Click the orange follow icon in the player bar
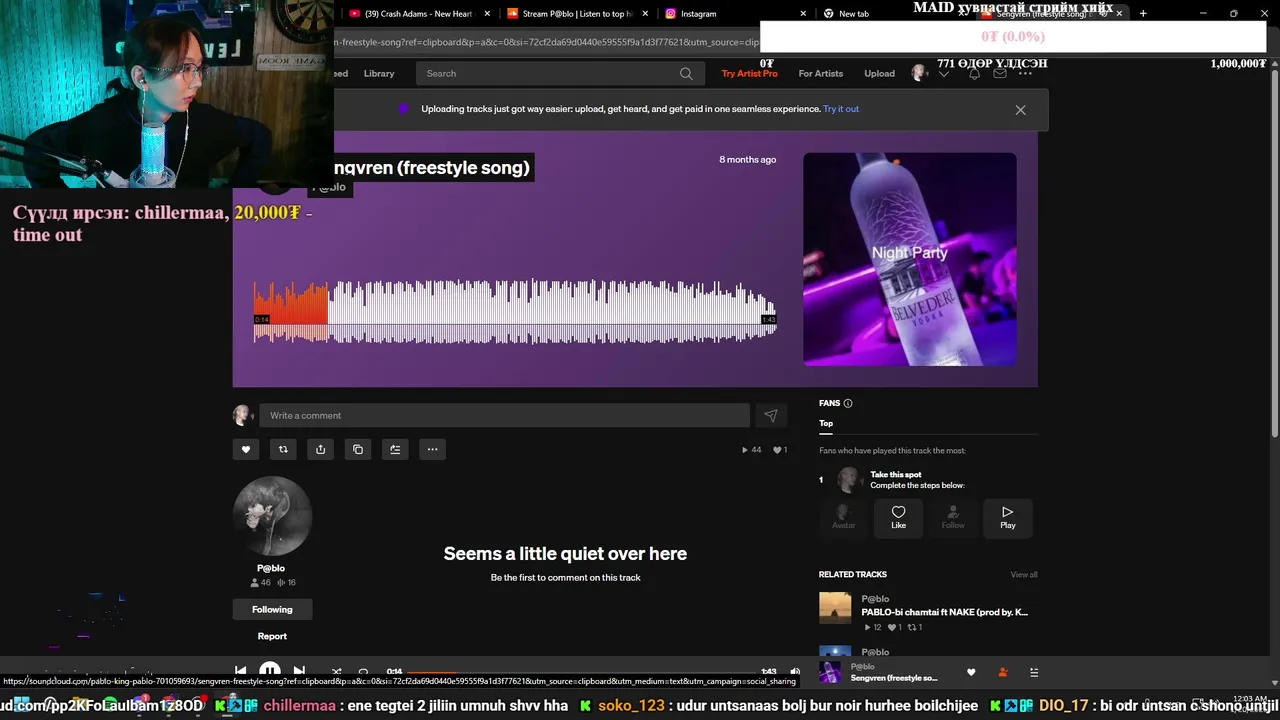 1002,672
